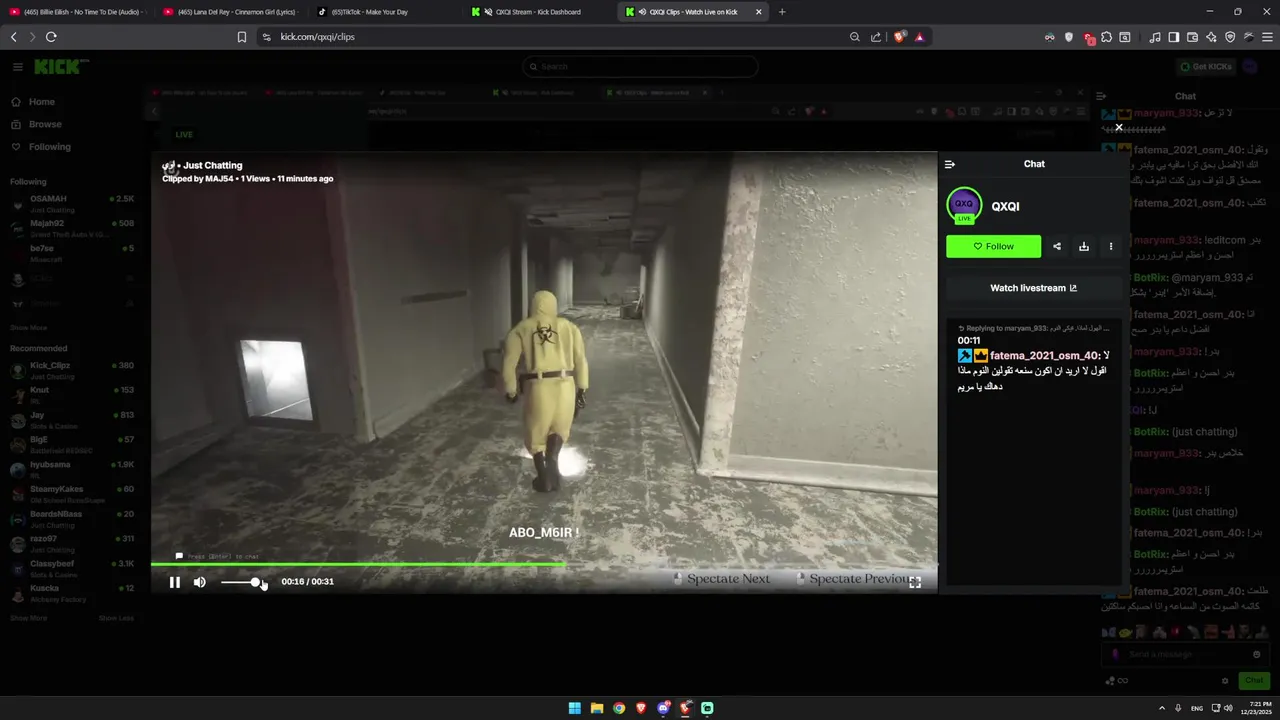Open media control music note icon
1280x720 pixels.
pos(1155,37)
